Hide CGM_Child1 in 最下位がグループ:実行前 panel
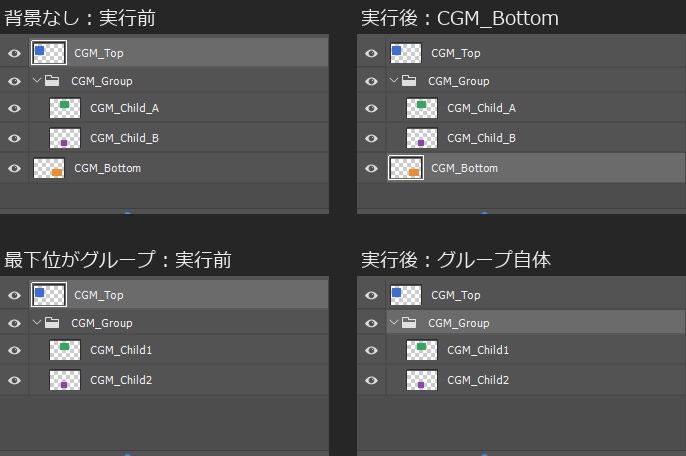This screenshot has height=456, width=686. pos(14,351)
